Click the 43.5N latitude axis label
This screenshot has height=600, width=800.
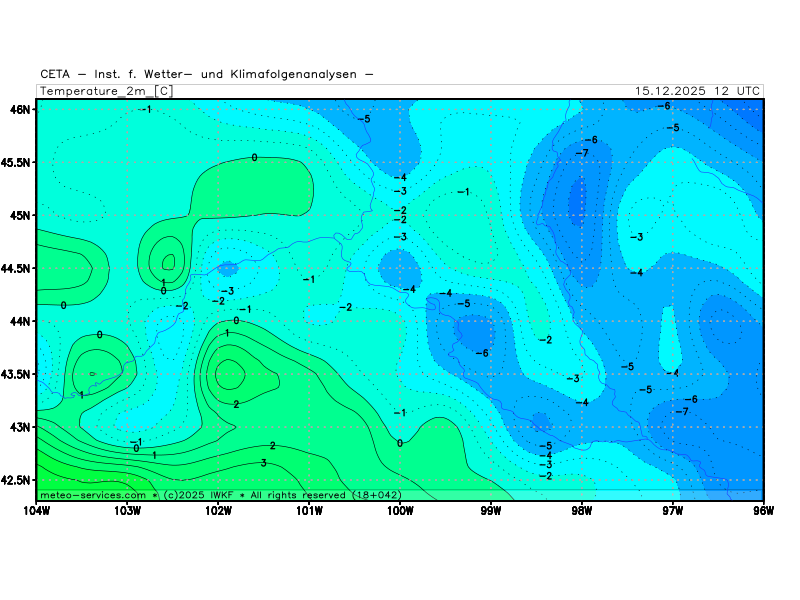[16, 374]
